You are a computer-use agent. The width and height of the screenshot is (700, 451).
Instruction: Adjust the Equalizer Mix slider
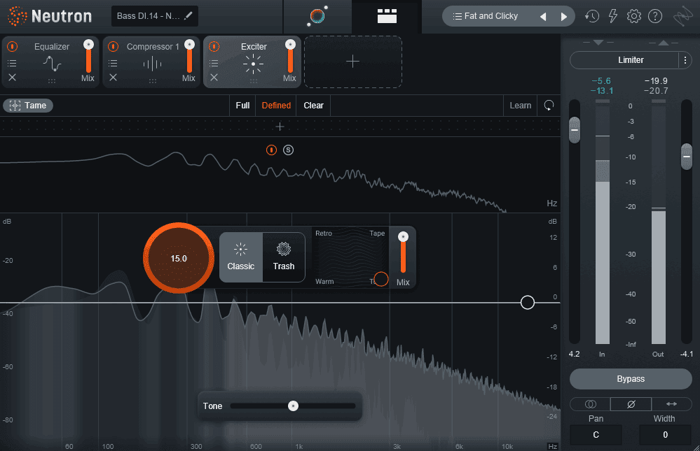(x=88, y=57)
